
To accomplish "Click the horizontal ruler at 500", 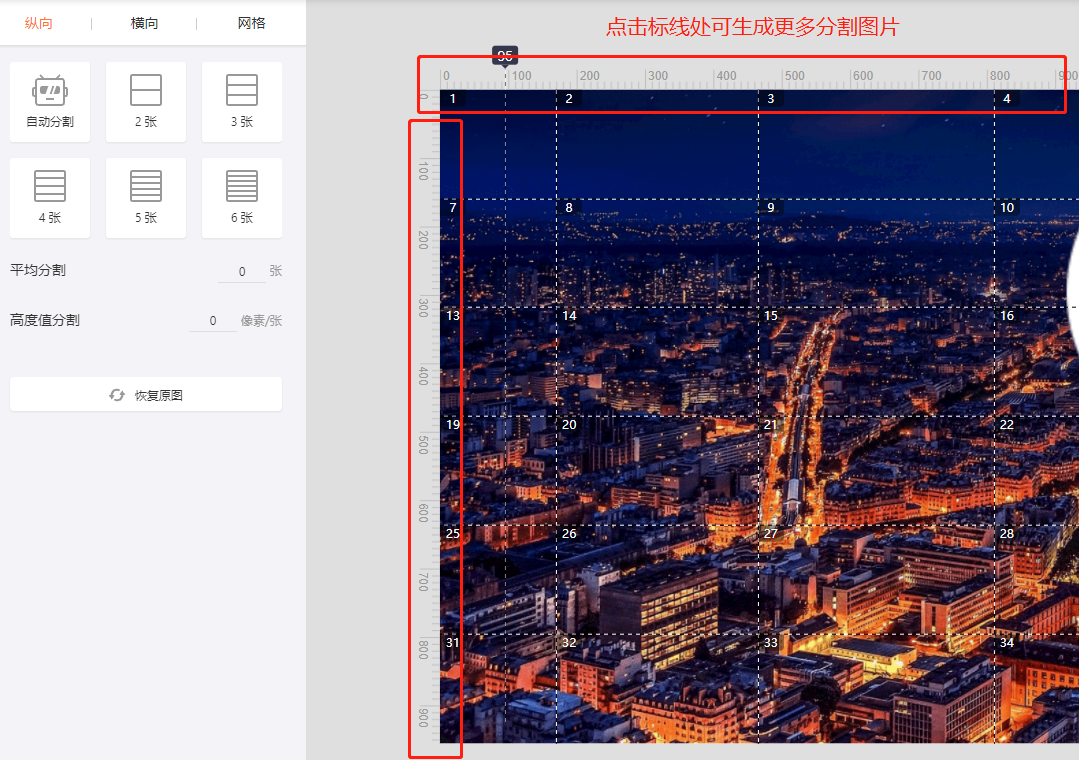I will 794,76.
